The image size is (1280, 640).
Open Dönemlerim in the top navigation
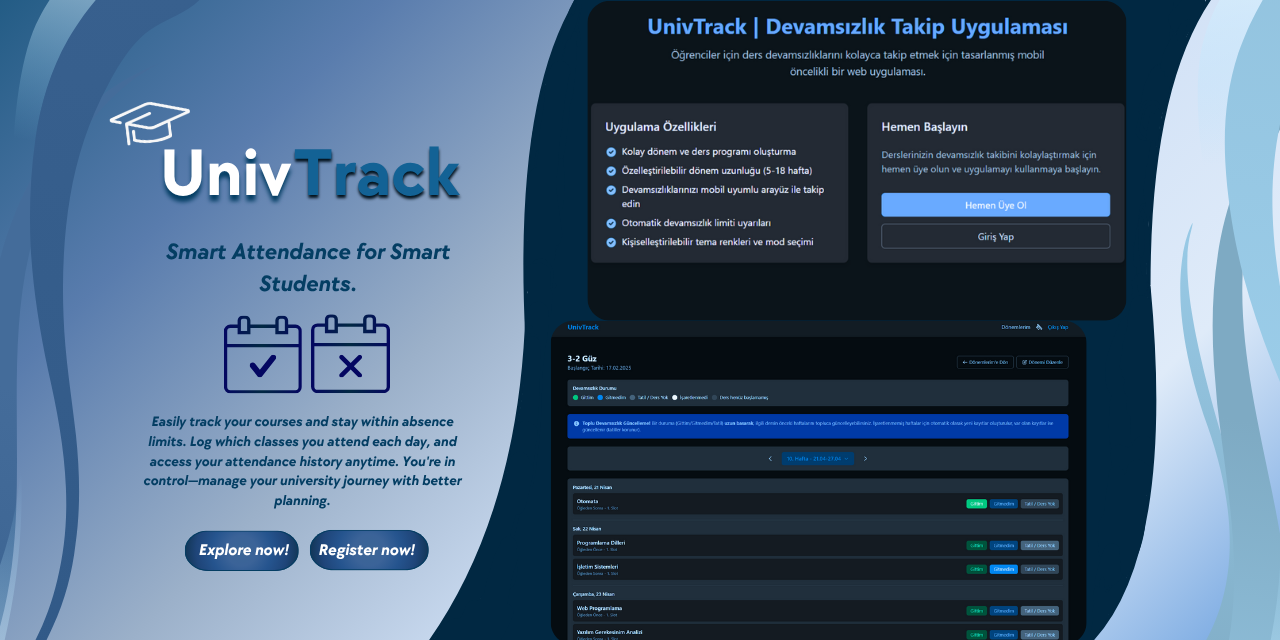click(x=1016, y=327)
